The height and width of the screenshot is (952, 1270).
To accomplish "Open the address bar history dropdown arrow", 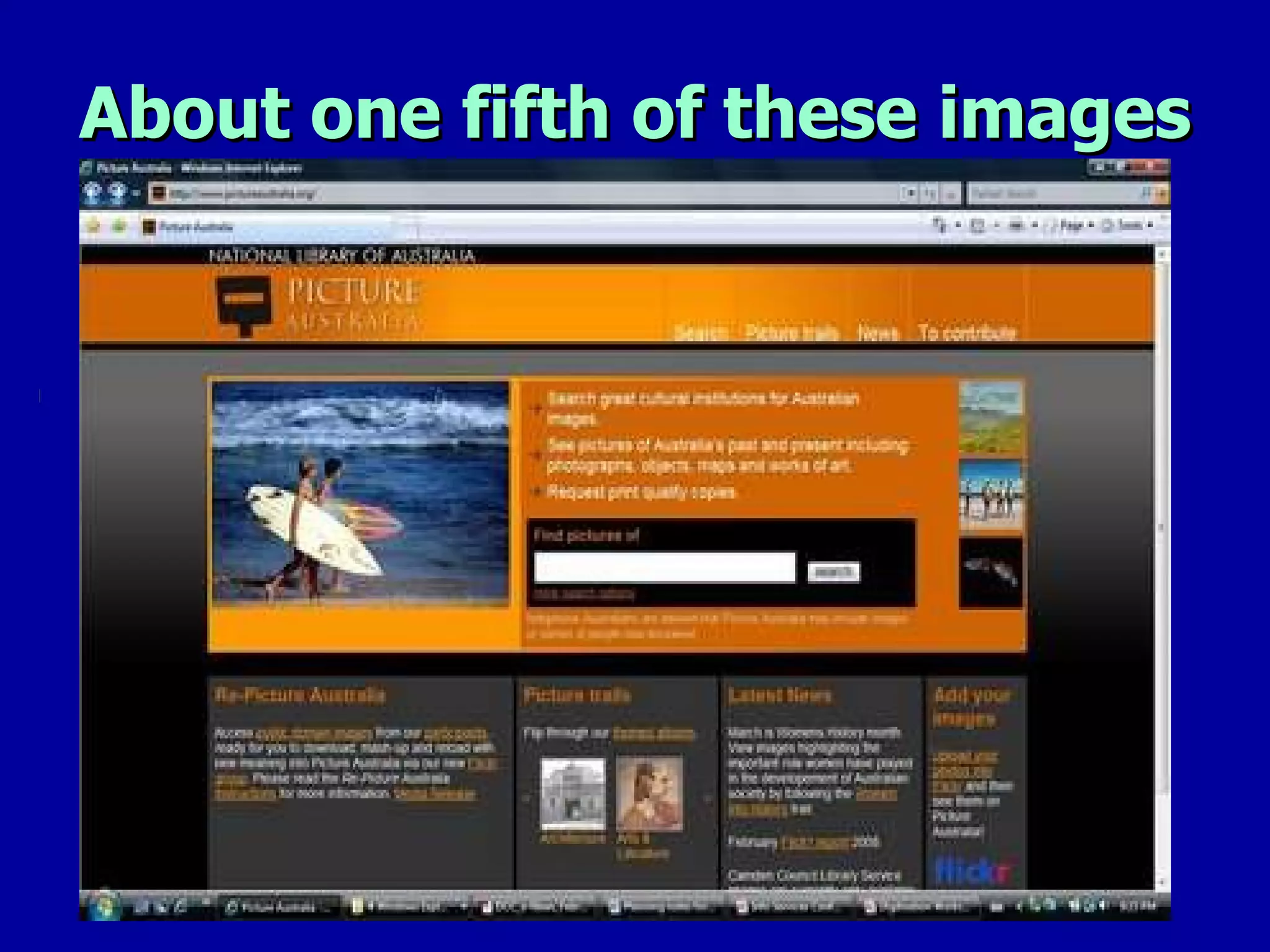I will point(910,194).
